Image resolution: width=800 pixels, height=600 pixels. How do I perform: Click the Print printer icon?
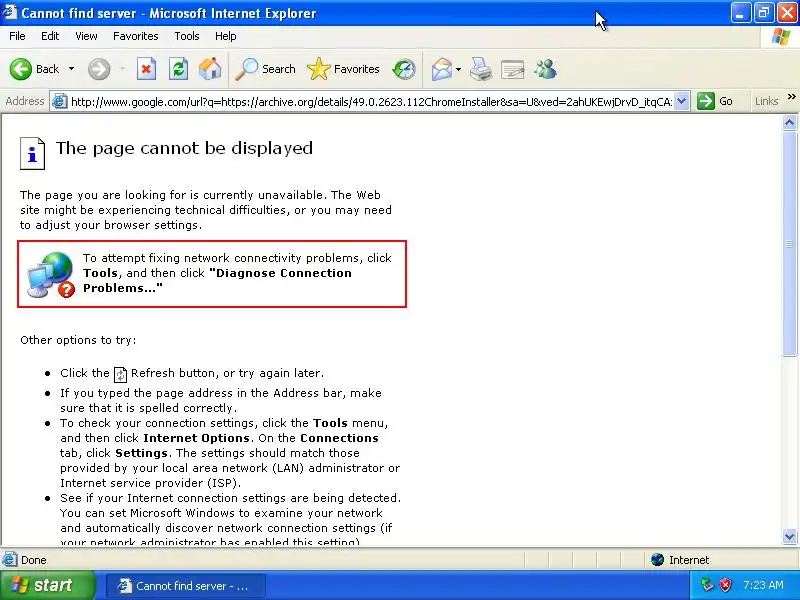[481, 69]
